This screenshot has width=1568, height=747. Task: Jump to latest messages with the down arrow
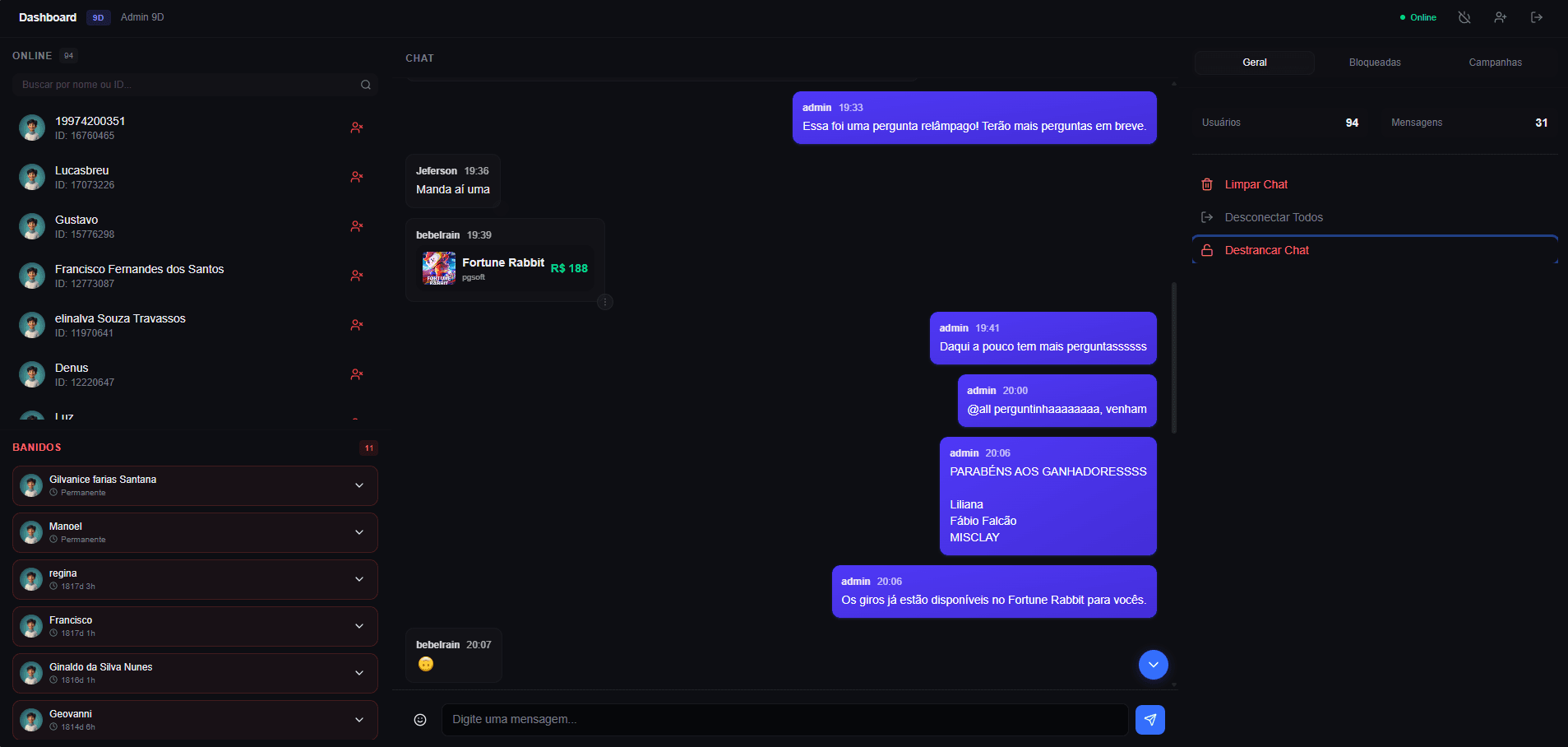click(x=1153, y=665)
